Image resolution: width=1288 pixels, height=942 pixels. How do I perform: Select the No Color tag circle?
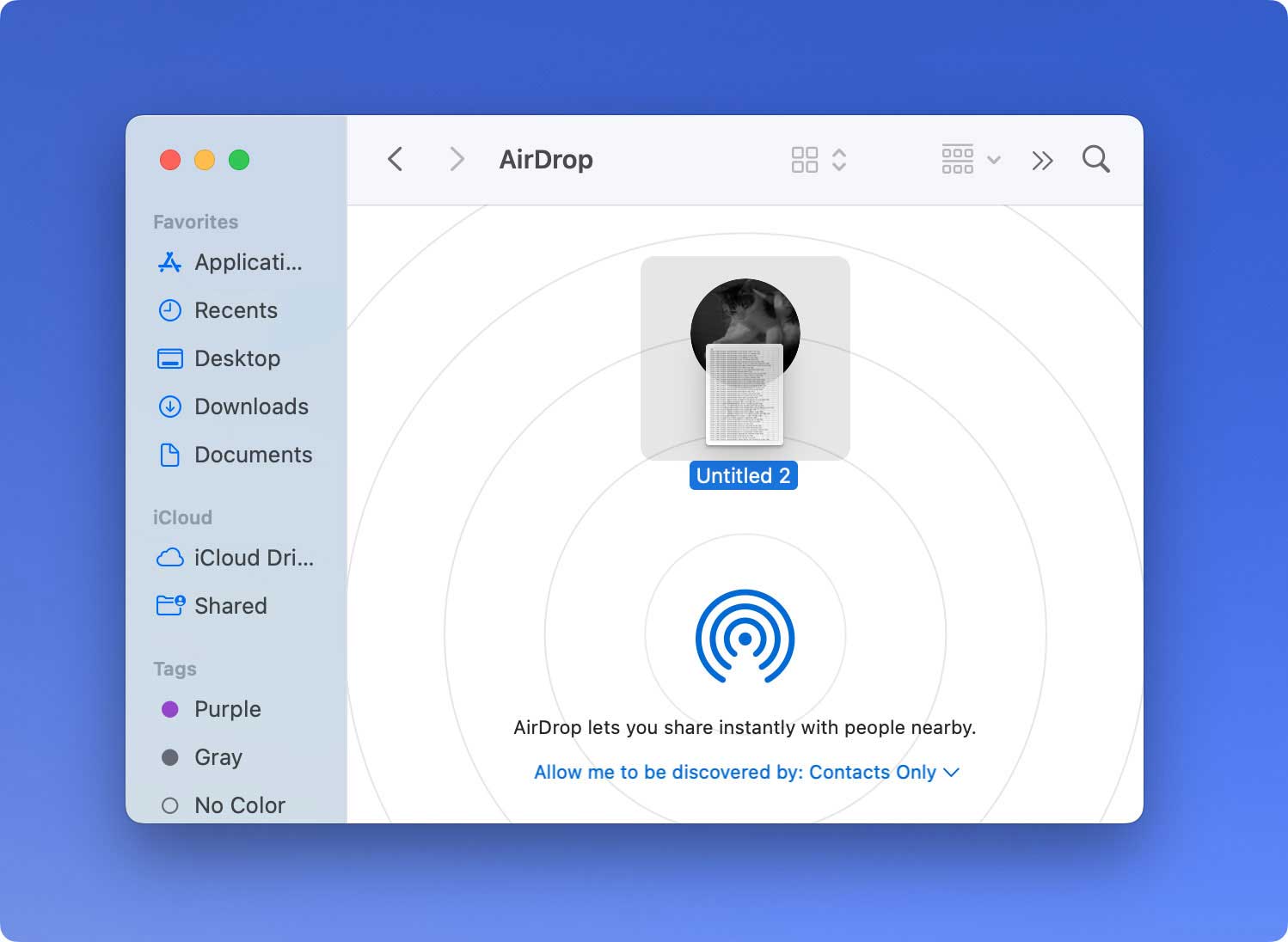pyautogui.click(x=170, y=805)
